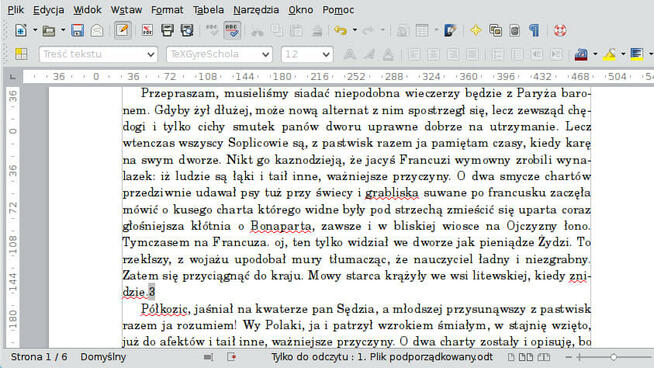Open the Widok menu
This screenshot has height=368, width=654.
(87, 10)
